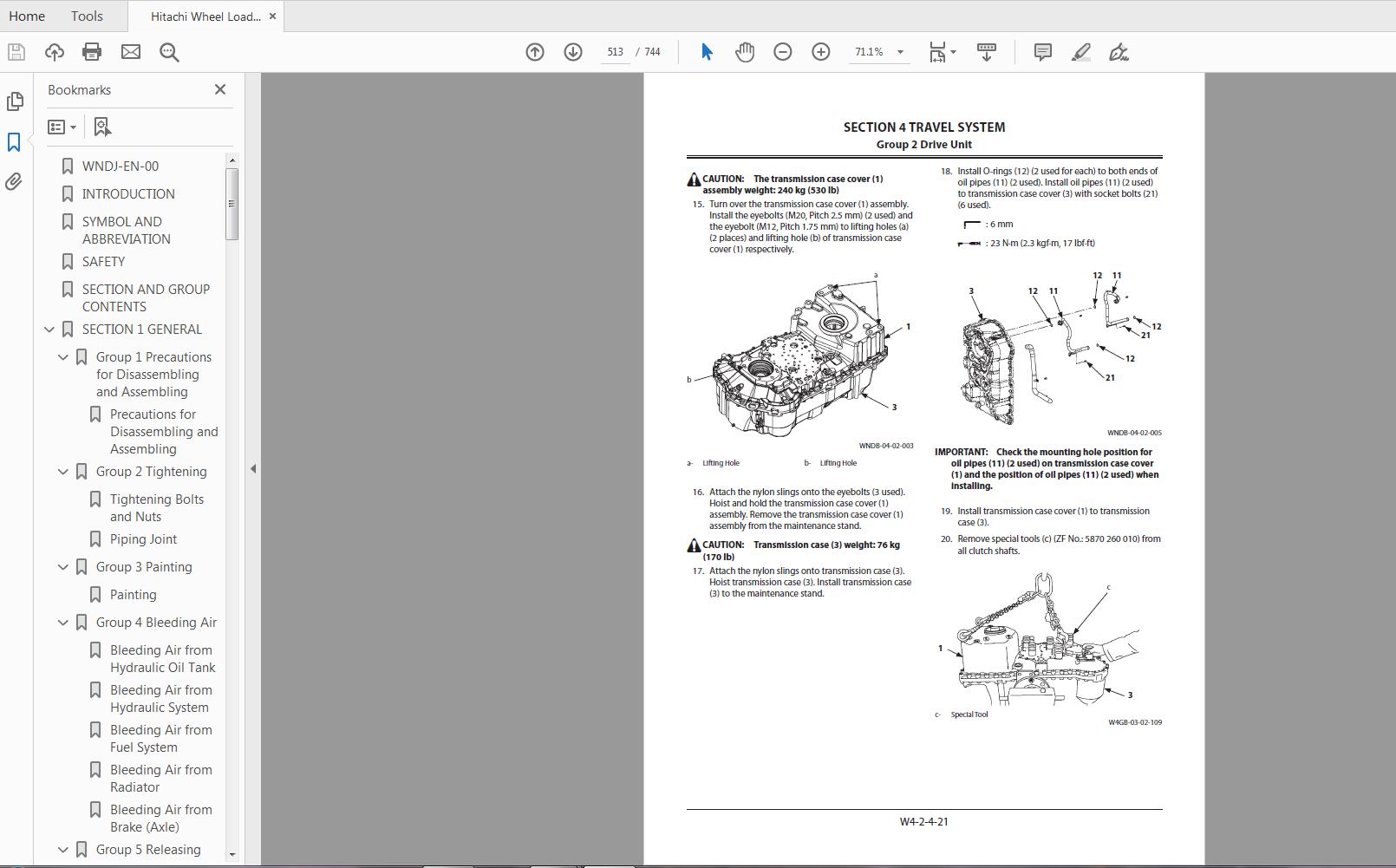
Task: Select the arrow selection tool
Action: click(x=707, y=52)
